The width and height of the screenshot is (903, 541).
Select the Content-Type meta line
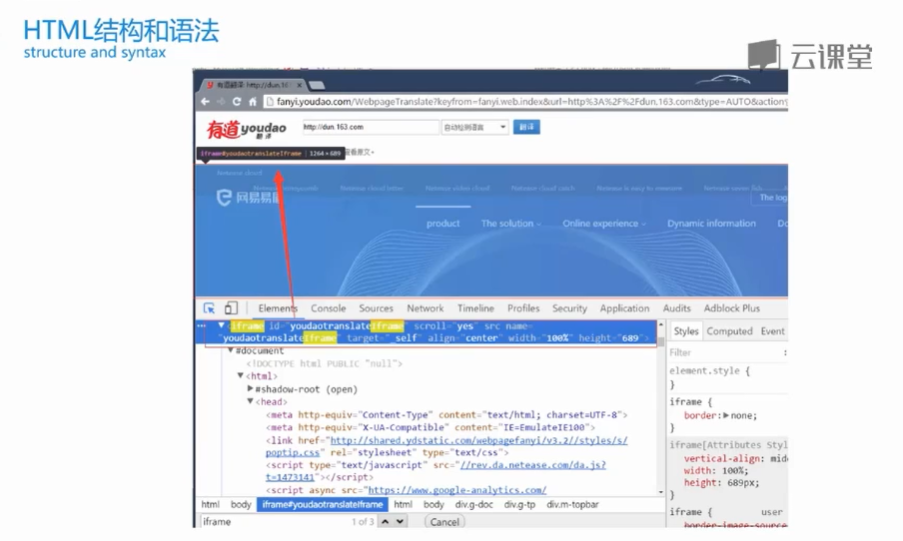[446, 415]
